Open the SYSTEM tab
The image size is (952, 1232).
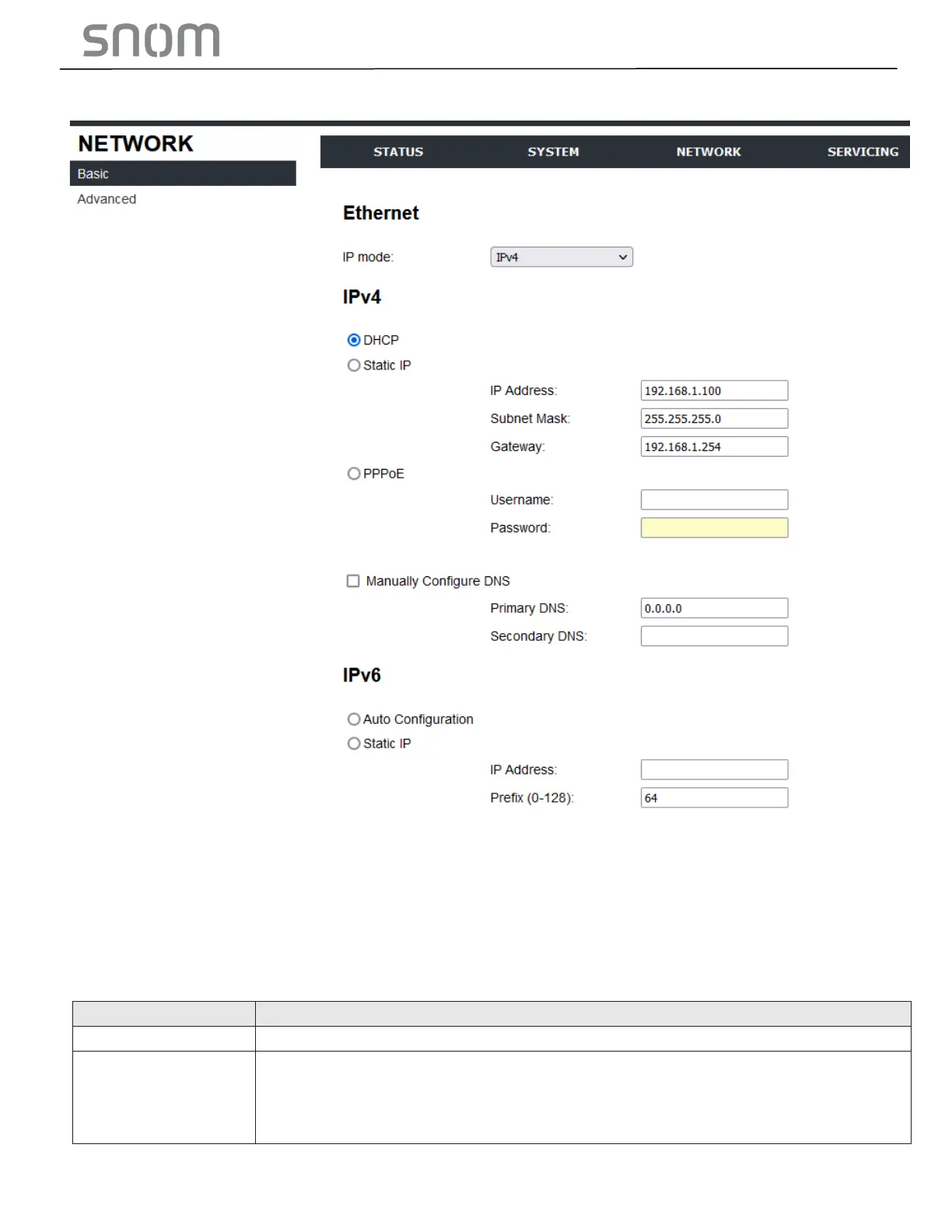pos(553,152)
